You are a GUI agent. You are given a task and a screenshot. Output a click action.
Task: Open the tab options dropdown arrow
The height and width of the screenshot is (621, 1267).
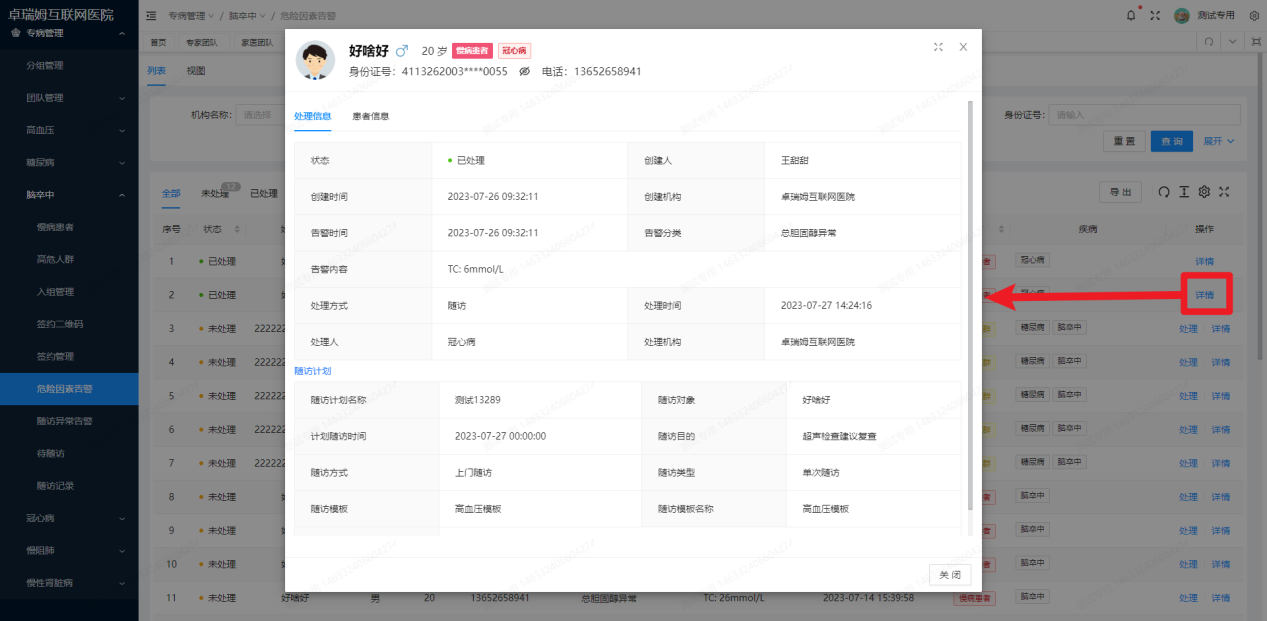pyautogui.click(x=1232, y=42)
